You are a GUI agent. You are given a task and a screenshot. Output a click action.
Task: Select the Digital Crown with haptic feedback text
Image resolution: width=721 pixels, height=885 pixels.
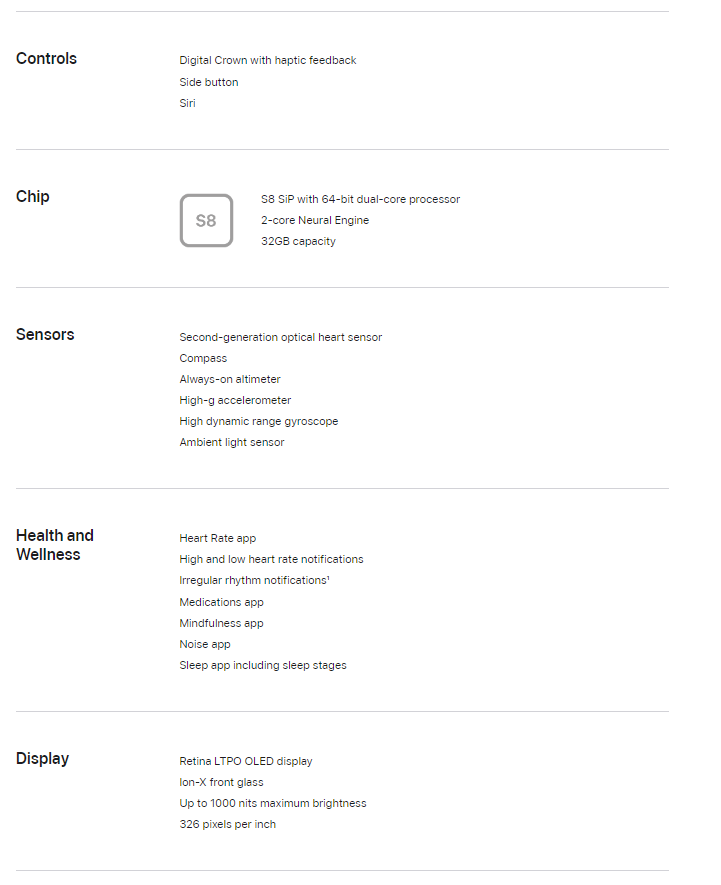click(268, 60)
